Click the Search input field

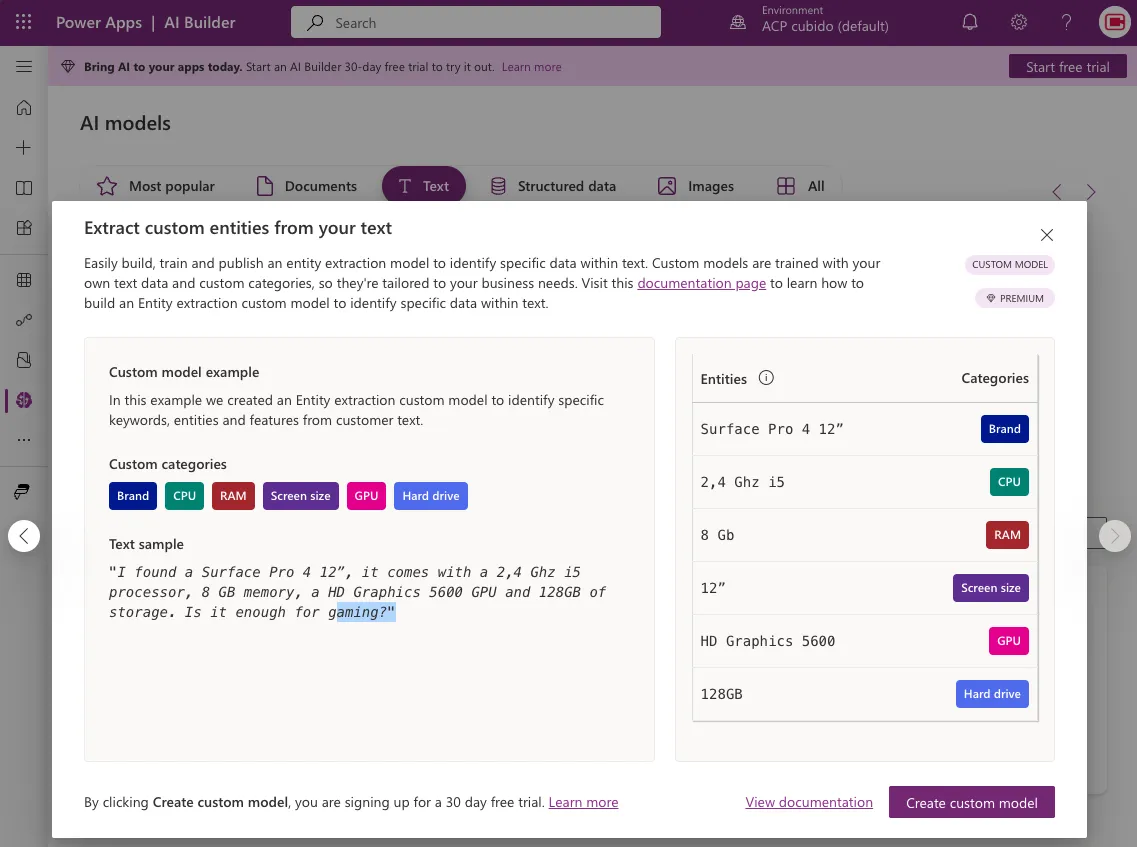[x=476, y=22]
